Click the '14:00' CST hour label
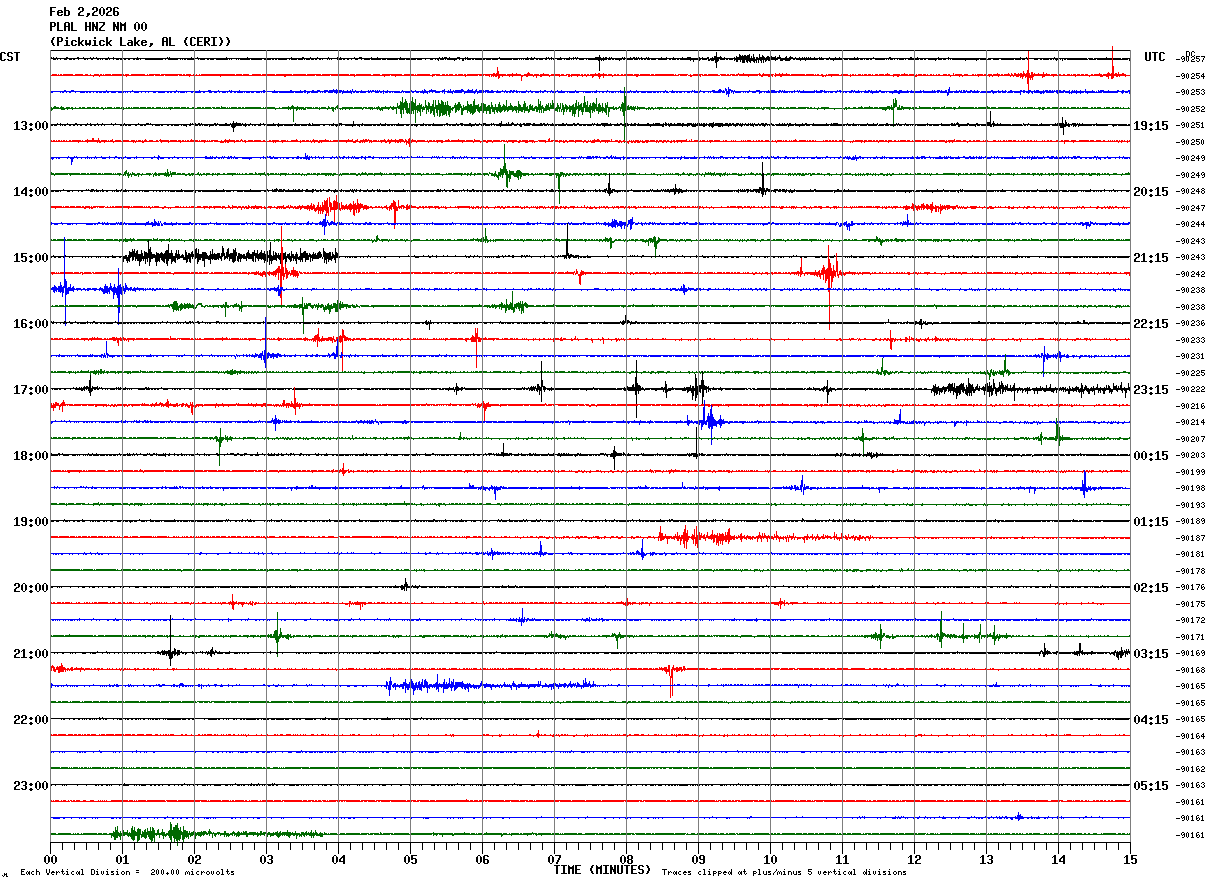This screenshot has height=886, width=1210. tap(31, 192)
